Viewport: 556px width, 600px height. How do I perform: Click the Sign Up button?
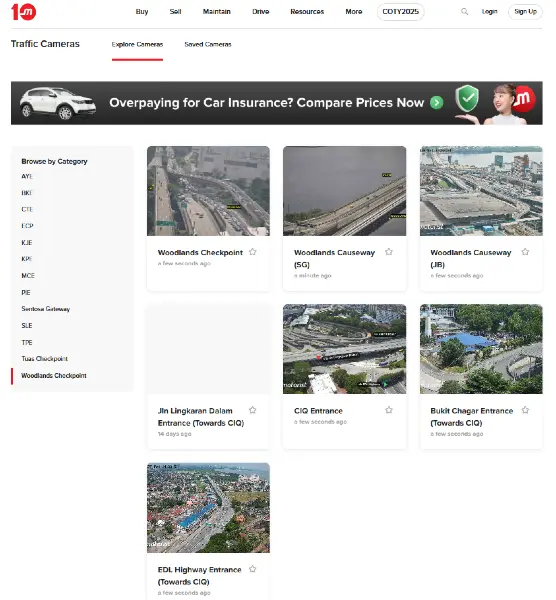click(x=525, y=12)
